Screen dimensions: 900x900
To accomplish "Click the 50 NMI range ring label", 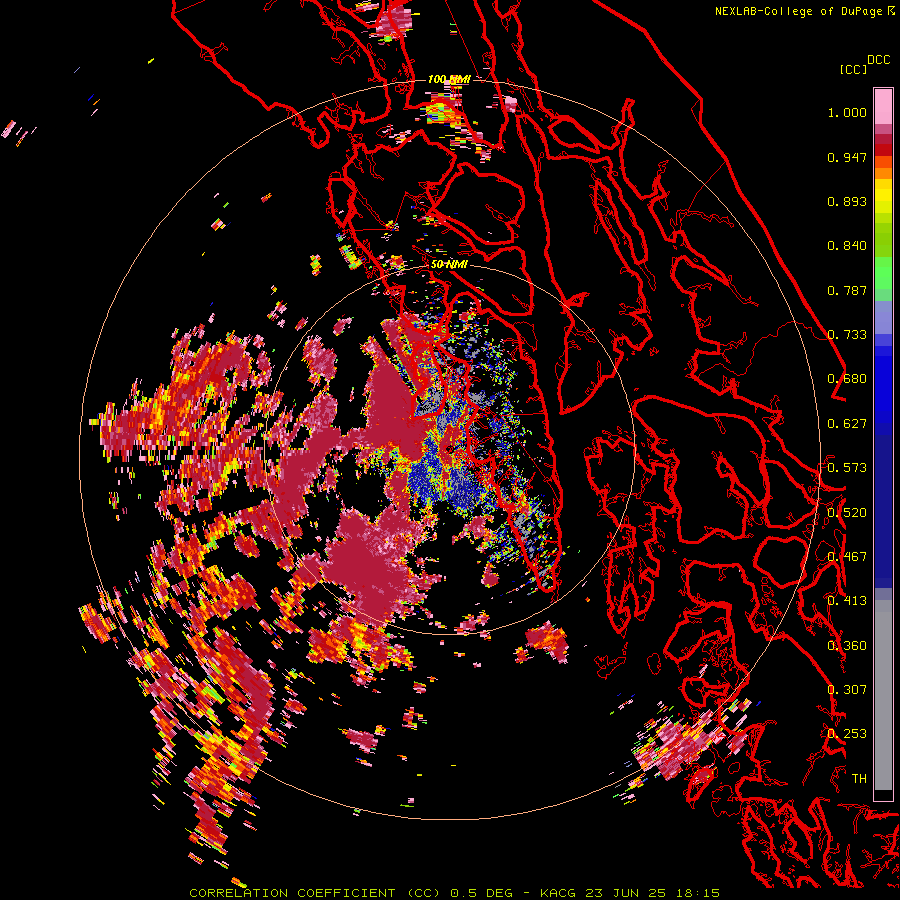I will tap(449, 265).
